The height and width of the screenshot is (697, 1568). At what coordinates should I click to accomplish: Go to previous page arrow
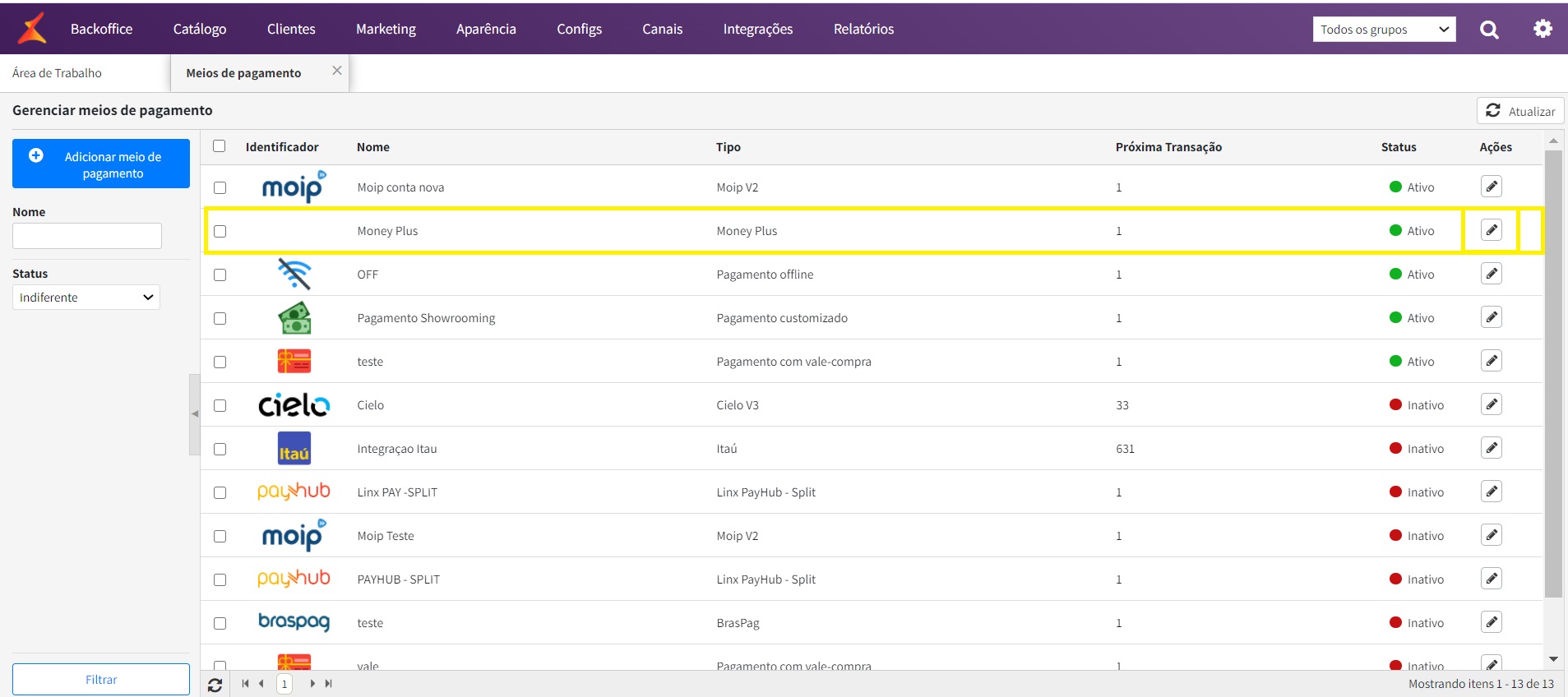point(261,683)
